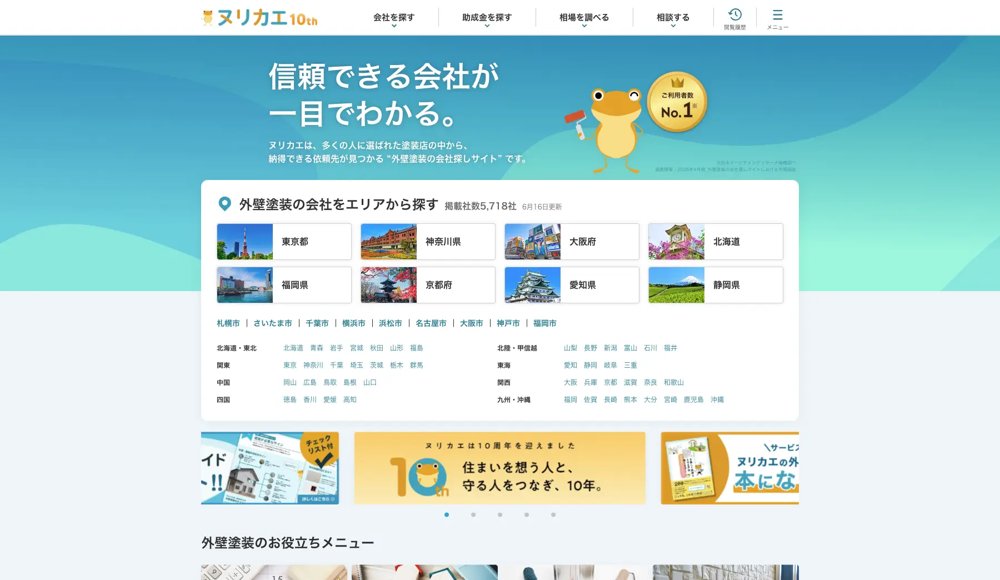The height and width of the screenshot is (580, 1000).
Task: Expand the 会社を探す menu
Action: pyautogui.click(x=393, y=18)
